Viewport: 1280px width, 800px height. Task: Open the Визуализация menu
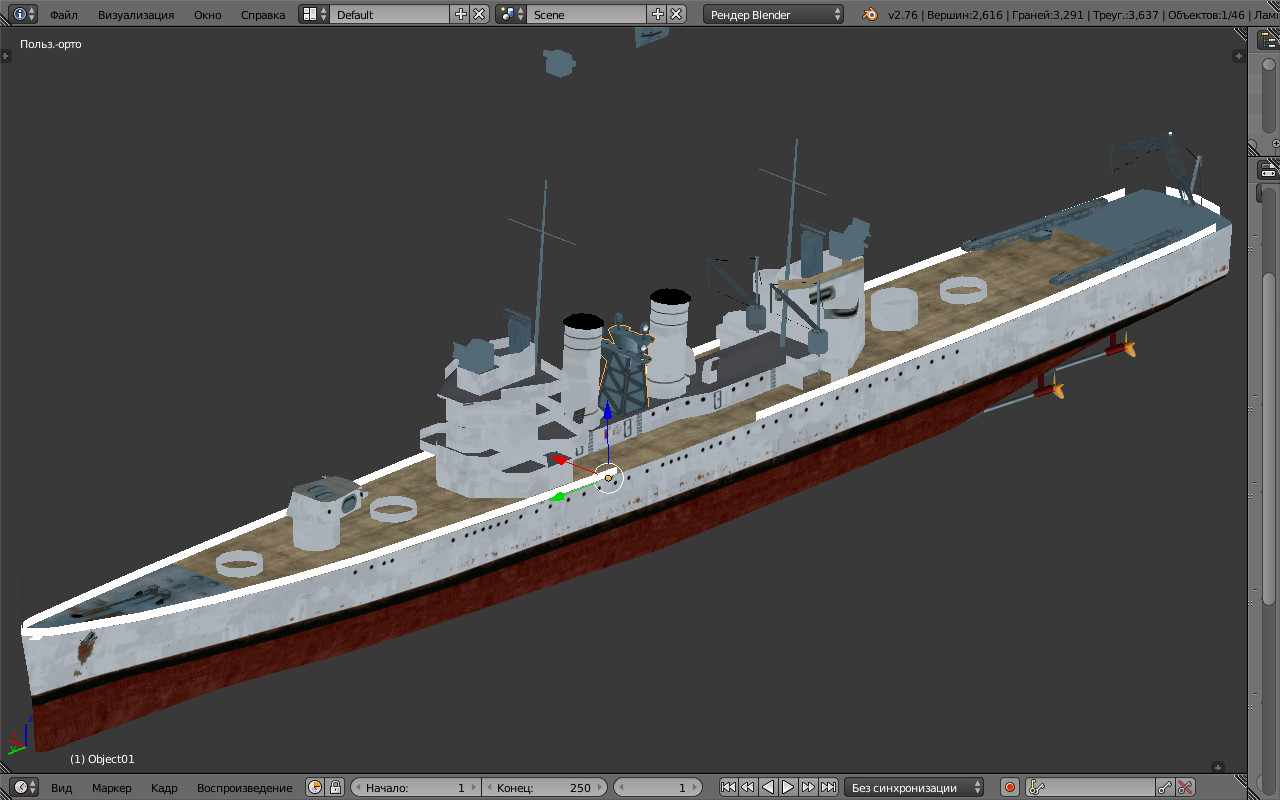136,15
